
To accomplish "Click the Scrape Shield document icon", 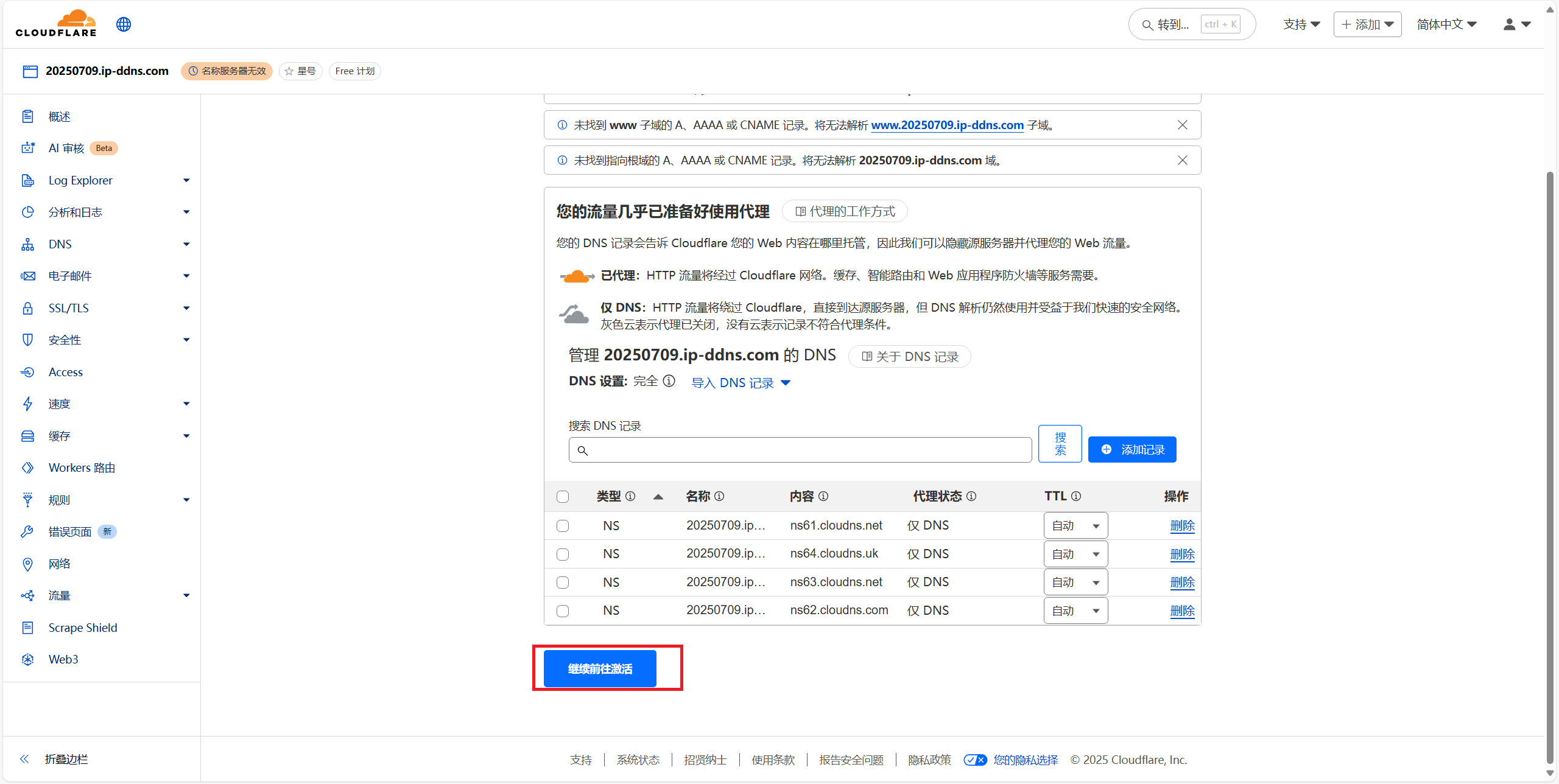I will pos(27,628).
